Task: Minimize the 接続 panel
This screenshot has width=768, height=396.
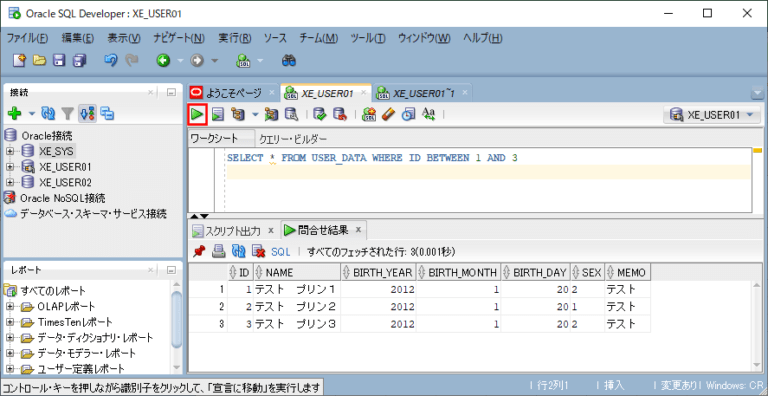Action: [x=171, y=92]
